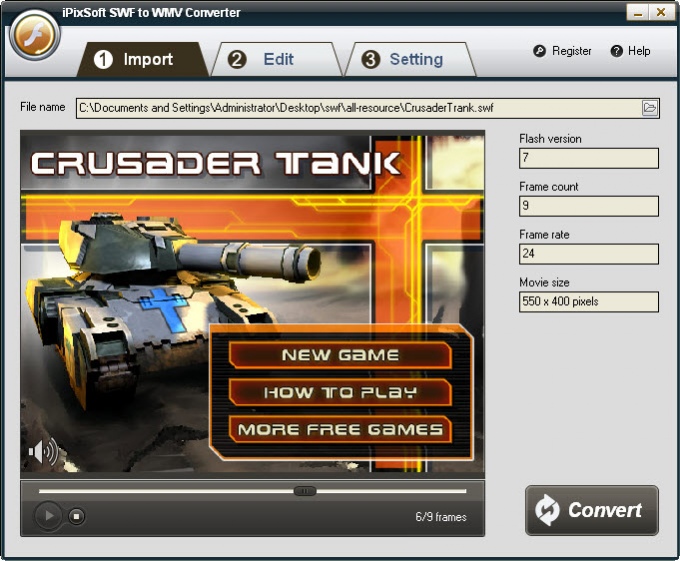Open the Help link
Screen dimensions: 680x561
tap(639, 51)
